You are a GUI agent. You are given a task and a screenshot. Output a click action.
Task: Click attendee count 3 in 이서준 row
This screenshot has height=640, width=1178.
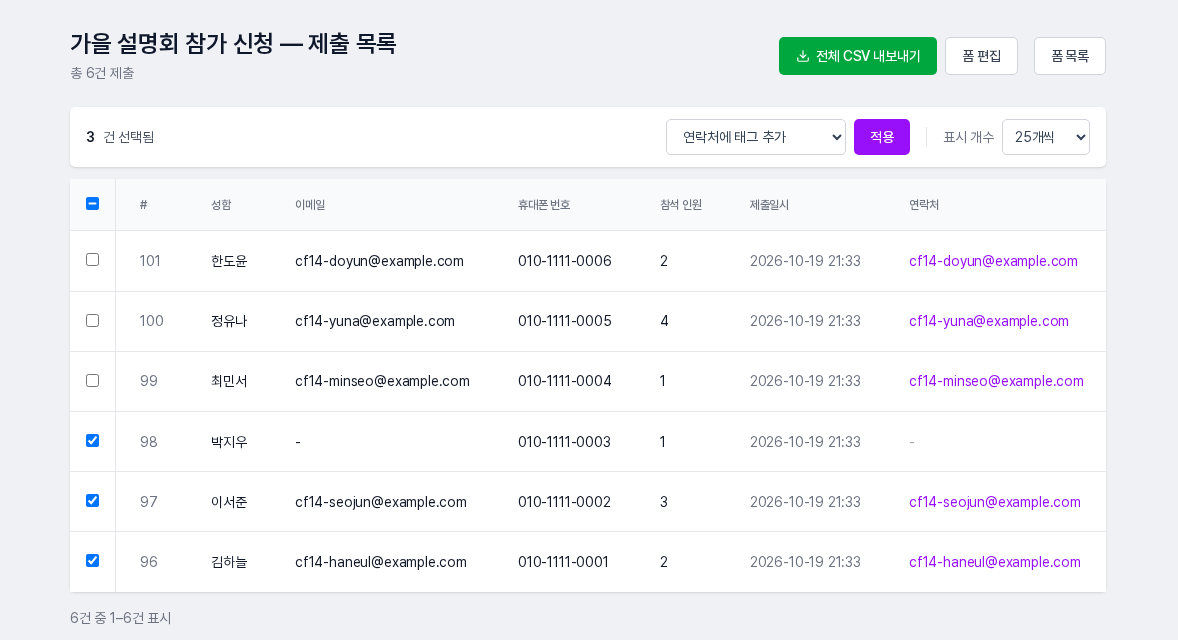click(x=663, y=502)
